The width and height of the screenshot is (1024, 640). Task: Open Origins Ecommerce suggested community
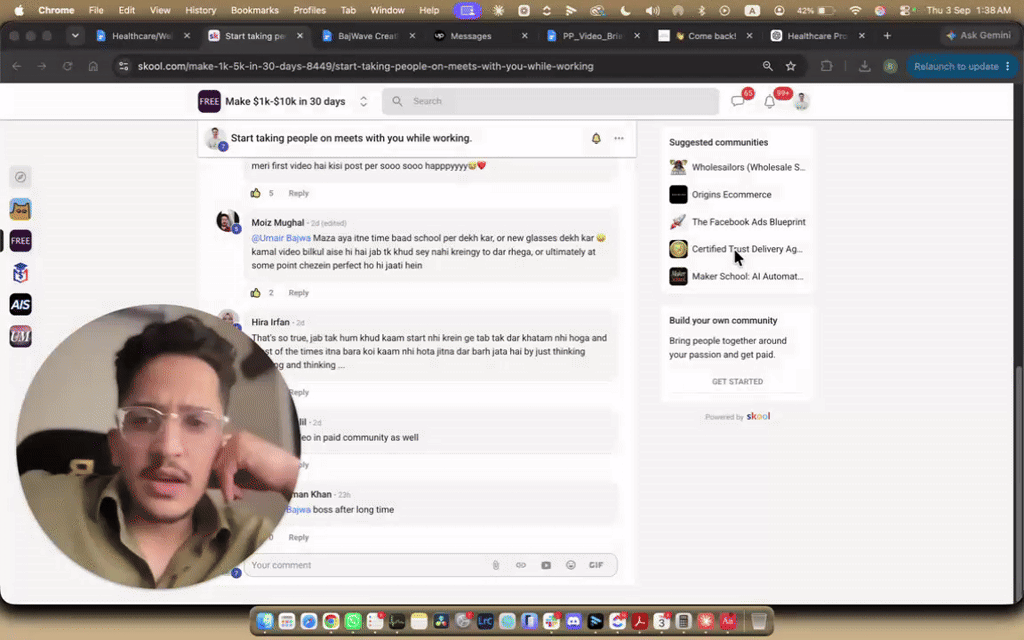coord(720,195)
